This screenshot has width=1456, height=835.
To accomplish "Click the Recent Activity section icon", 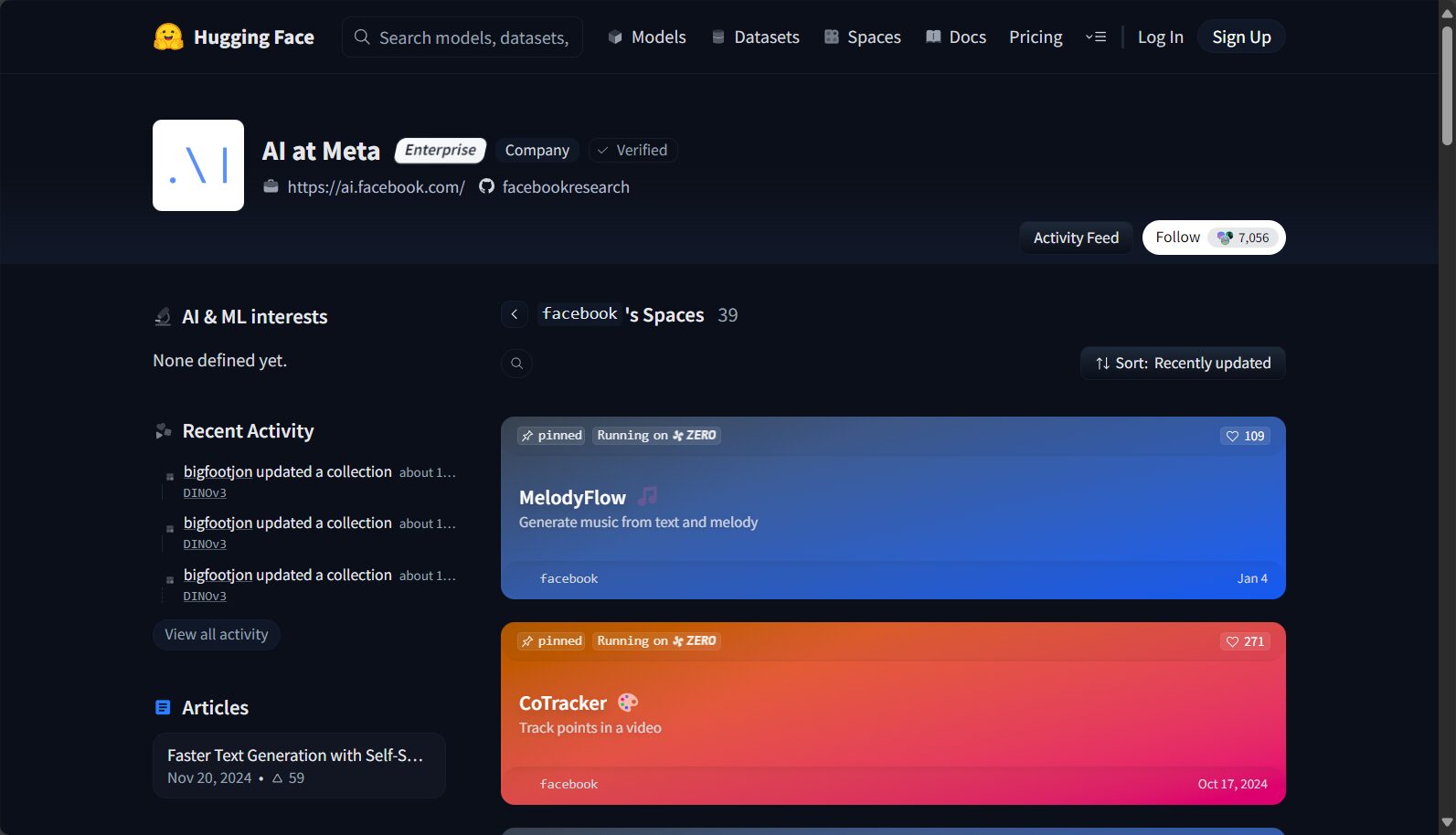I will tap(163, 431).
